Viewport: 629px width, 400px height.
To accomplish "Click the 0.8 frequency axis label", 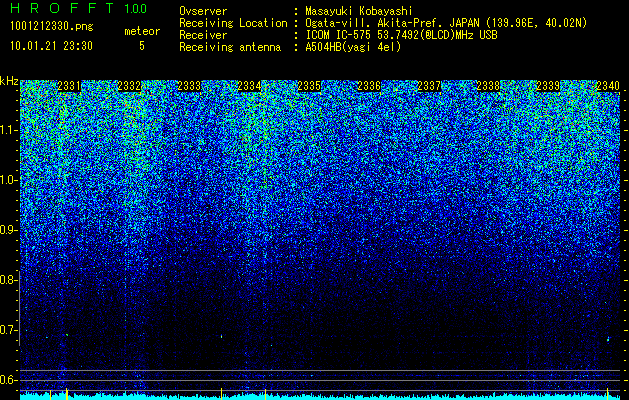I will click(7, 280).
